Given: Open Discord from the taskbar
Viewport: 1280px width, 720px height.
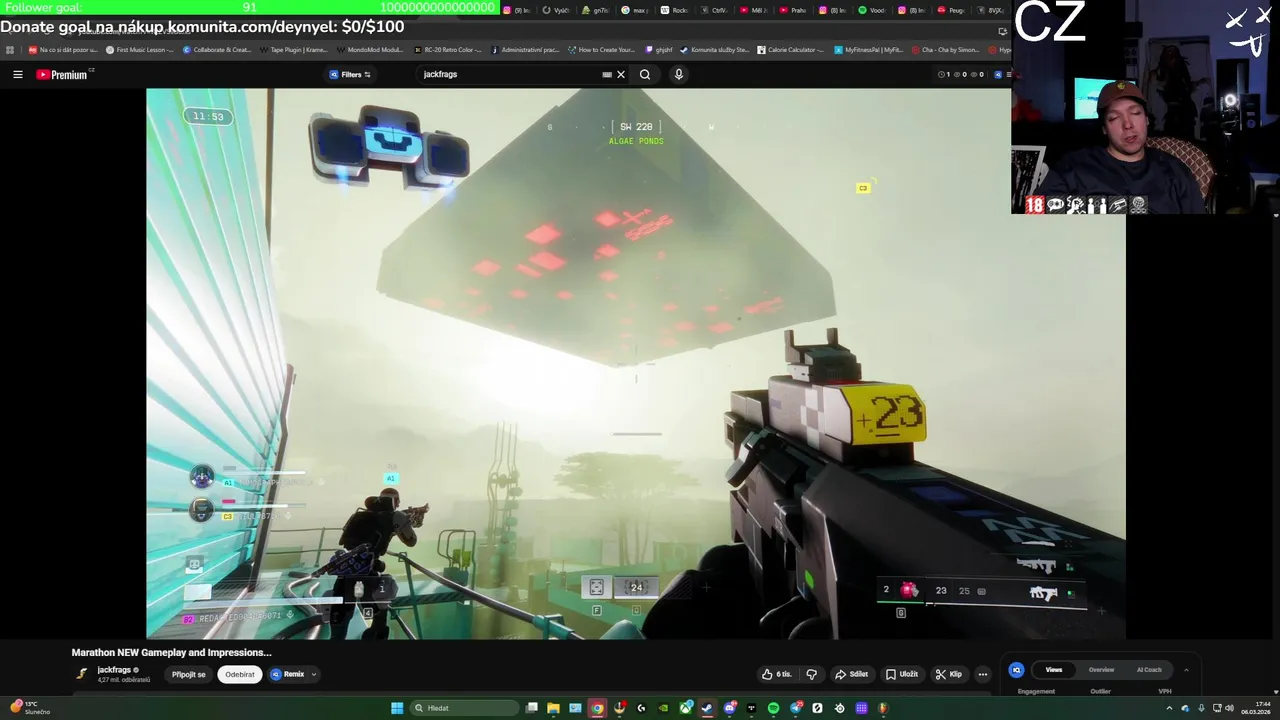Looking at the screenshot, I should 730,708.
